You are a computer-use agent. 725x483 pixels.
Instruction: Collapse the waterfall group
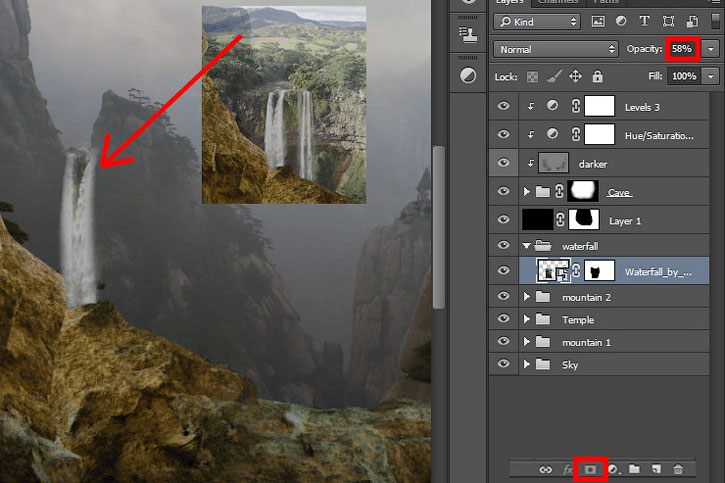click(526, 246)
